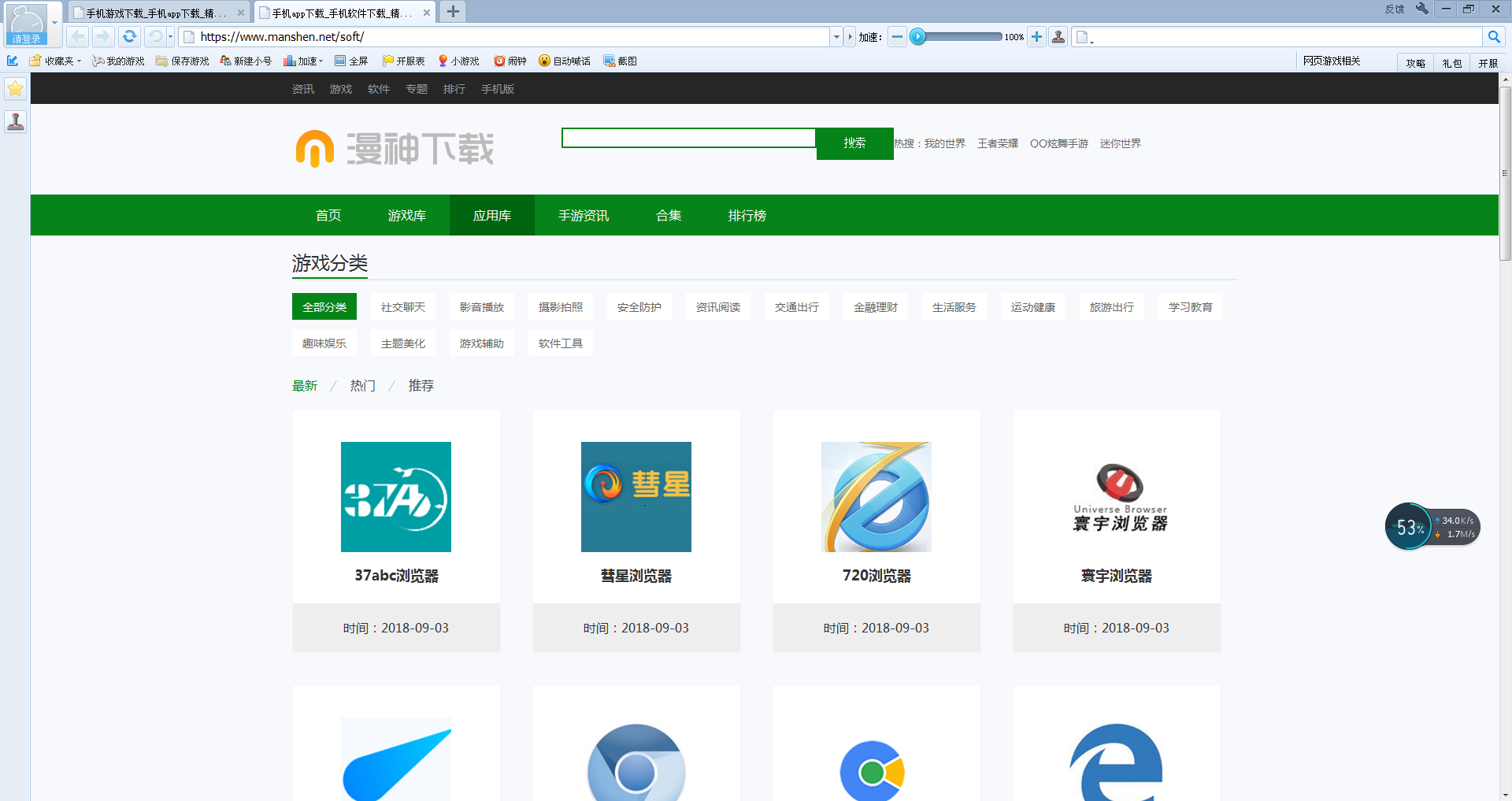The width and height of the screenshot is (1512, 801).
Task: Click 保存游戏 toolbar button
Action: point(183,61)
